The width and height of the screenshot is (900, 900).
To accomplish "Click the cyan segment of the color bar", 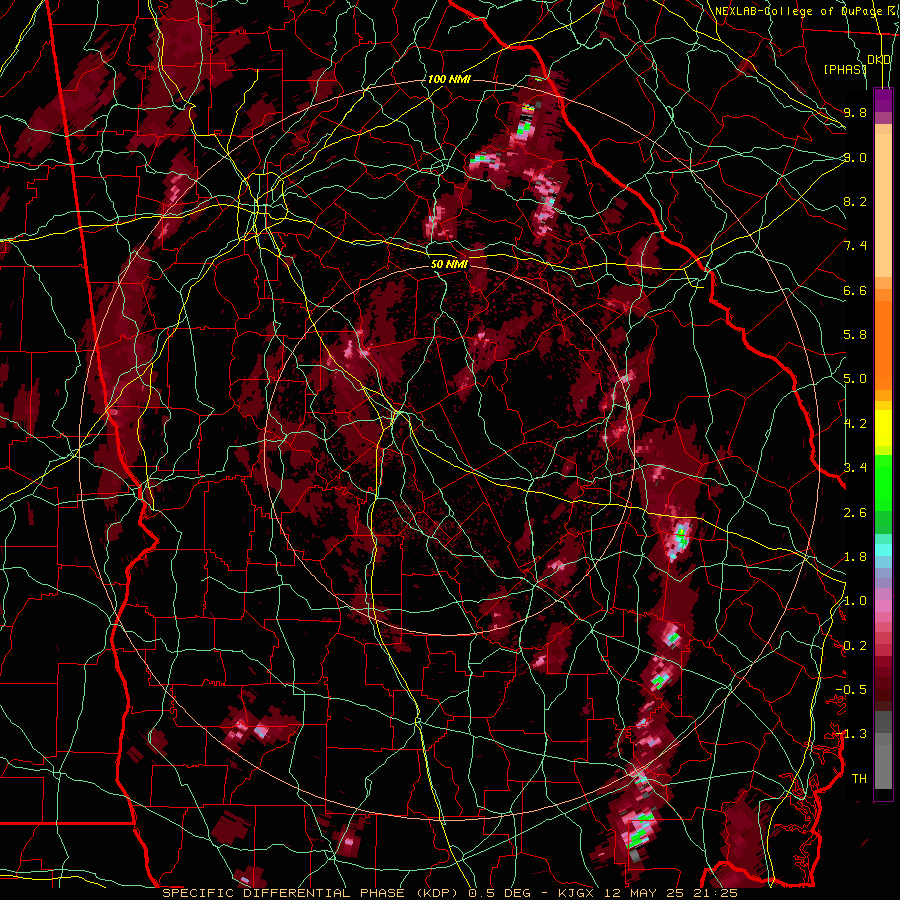I will tap(883, 550).
